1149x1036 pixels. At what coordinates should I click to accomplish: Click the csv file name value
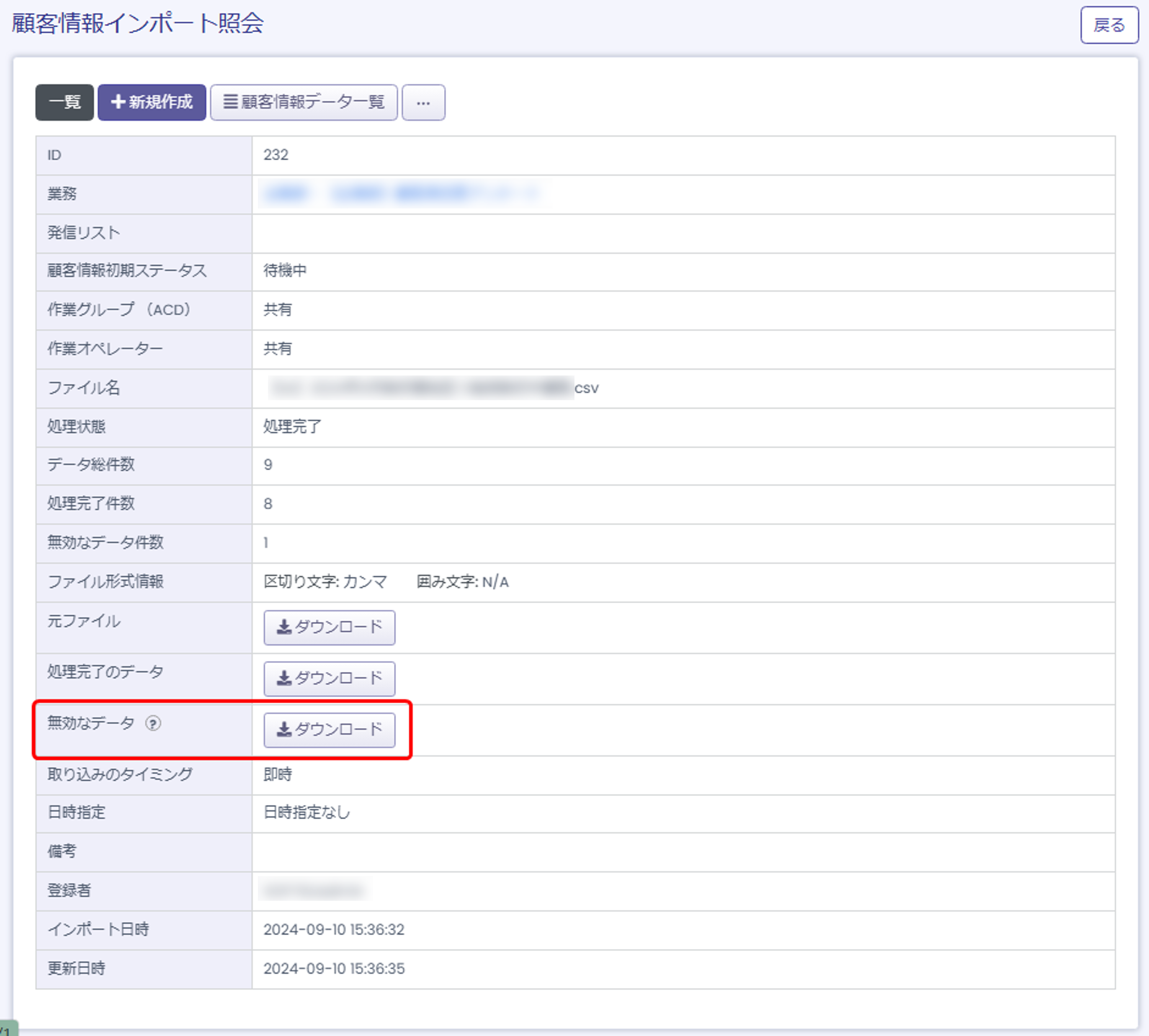[x=433, y=388]
